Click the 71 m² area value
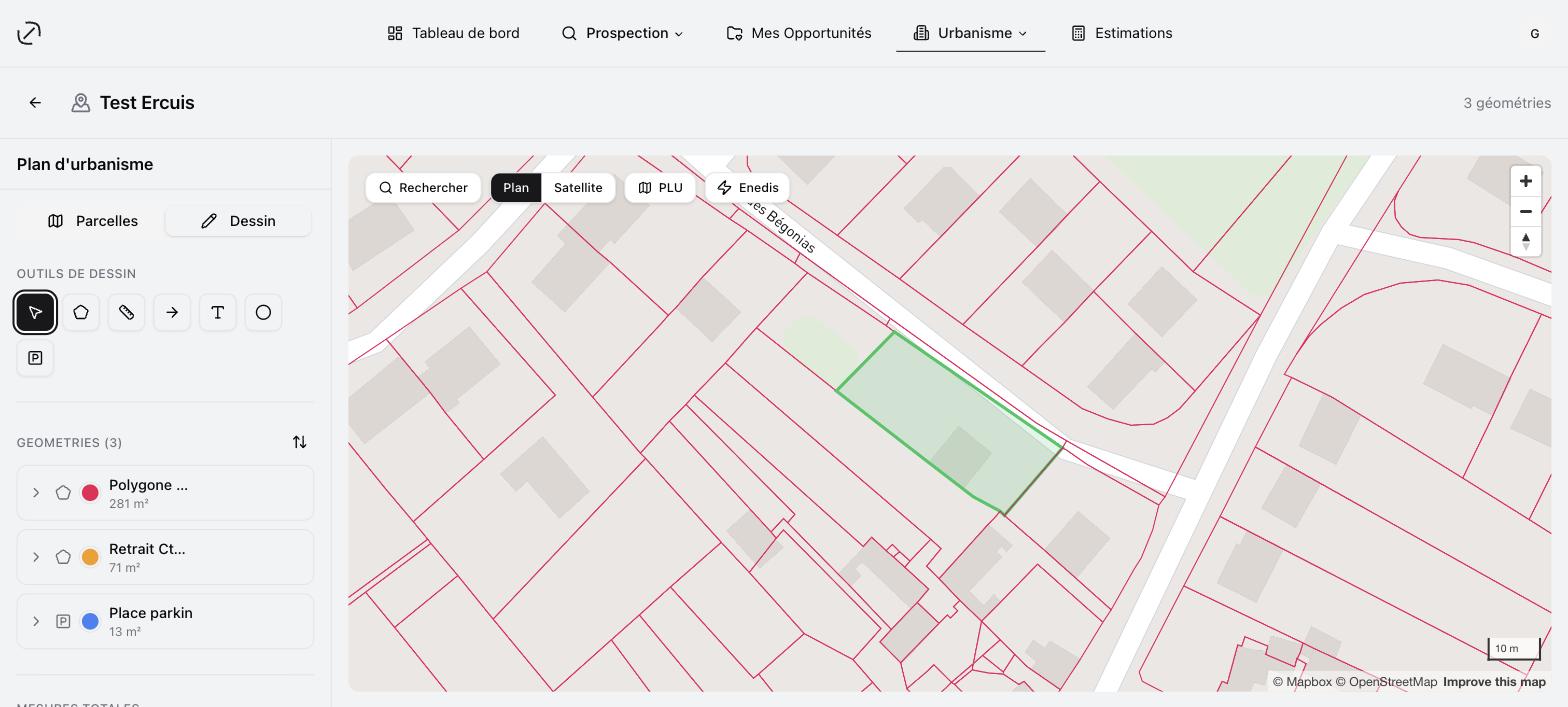 pyautogui.click(x=124, y=568)
